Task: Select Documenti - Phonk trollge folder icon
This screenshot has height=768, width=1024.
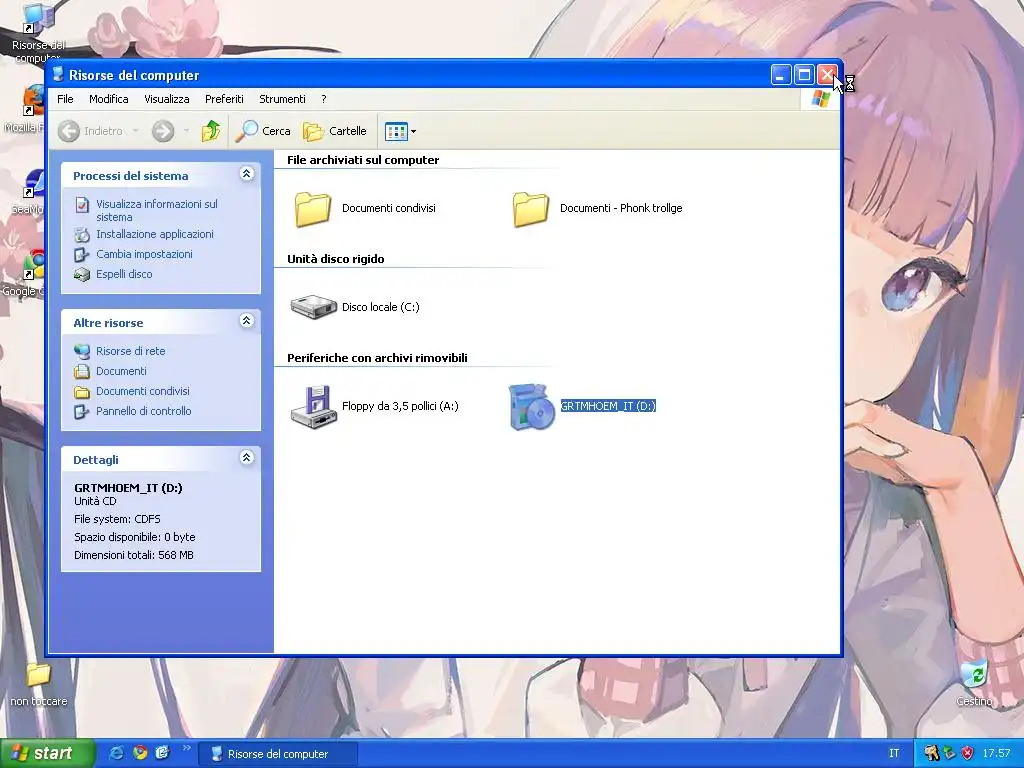Action: click(530, 209)
